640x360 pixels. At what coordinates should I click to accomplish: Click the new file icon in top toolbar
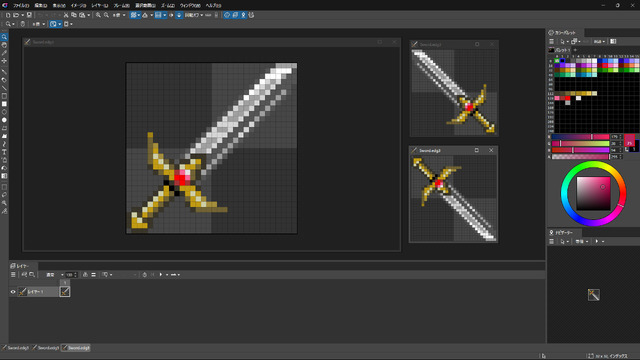pyautogui.click(x=8, y=15)
